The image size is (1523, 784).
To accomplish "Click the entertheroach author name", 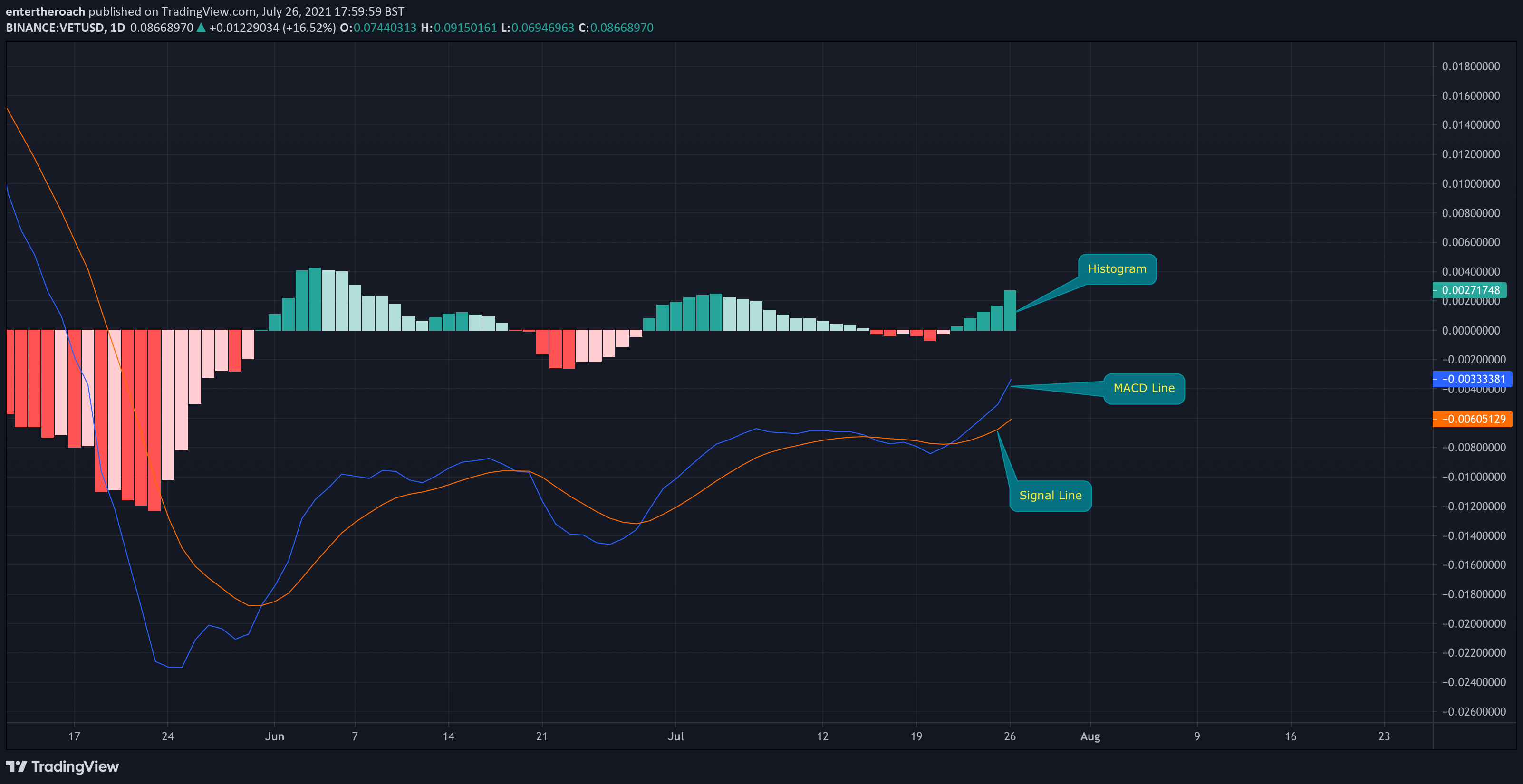I will [x=46, y=12].
